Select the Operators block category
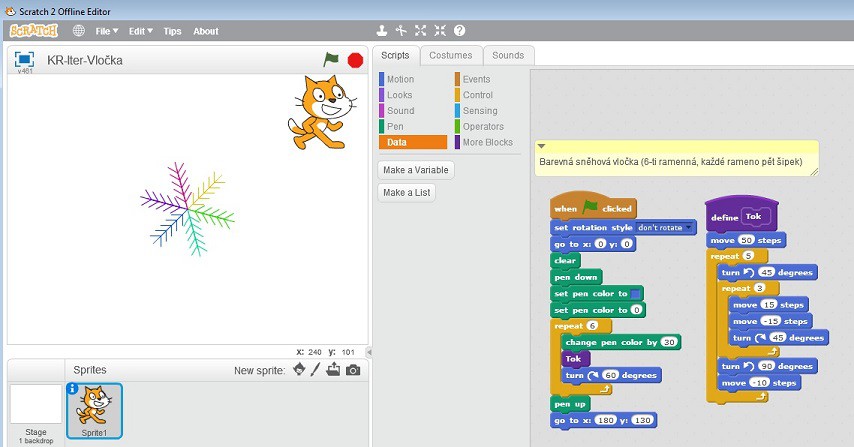Screen dimensions: 854x447 [483, 126]
